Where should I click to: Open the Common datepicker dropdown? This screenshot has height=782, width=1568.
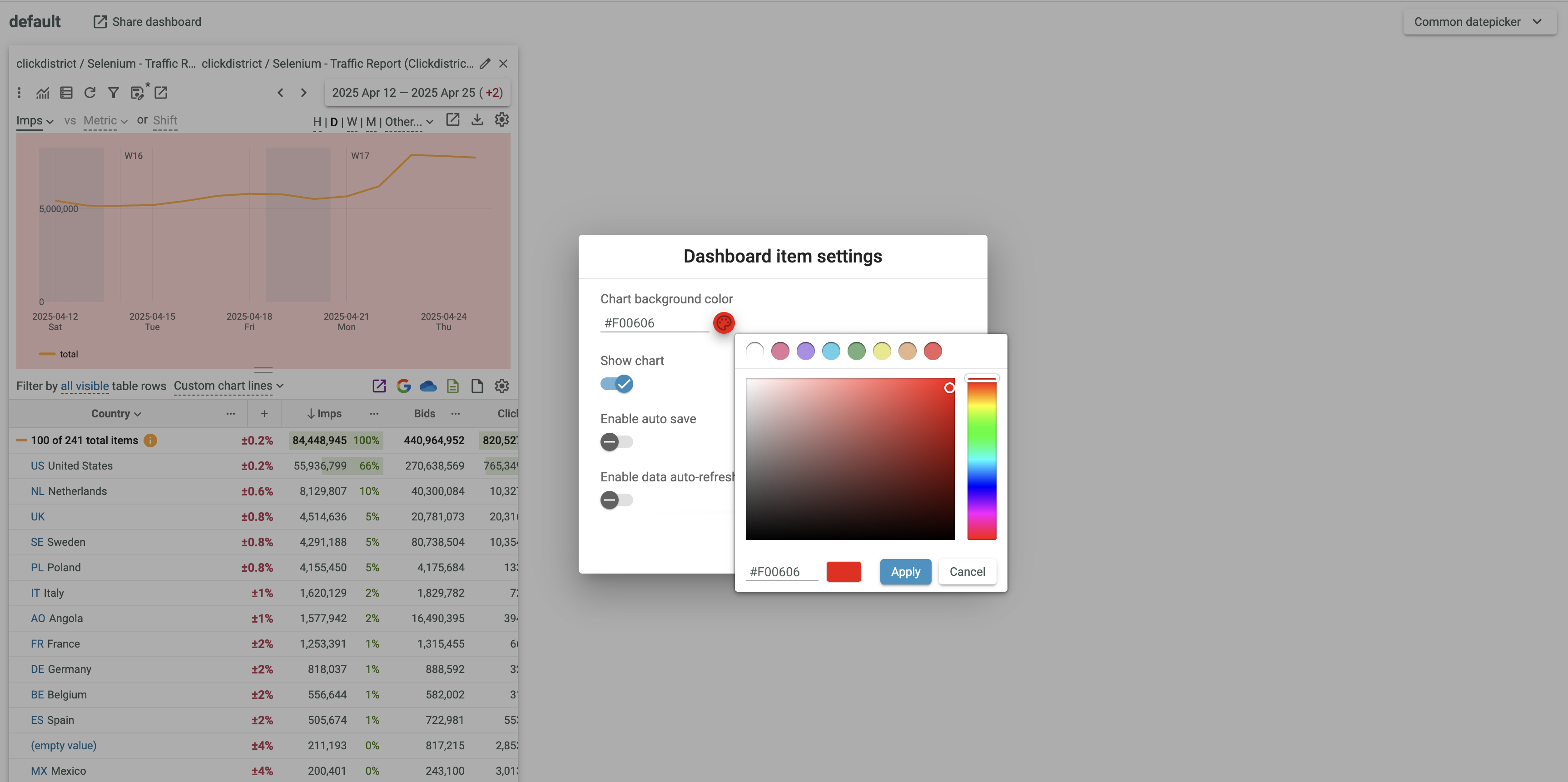[x=1479, y=22]
